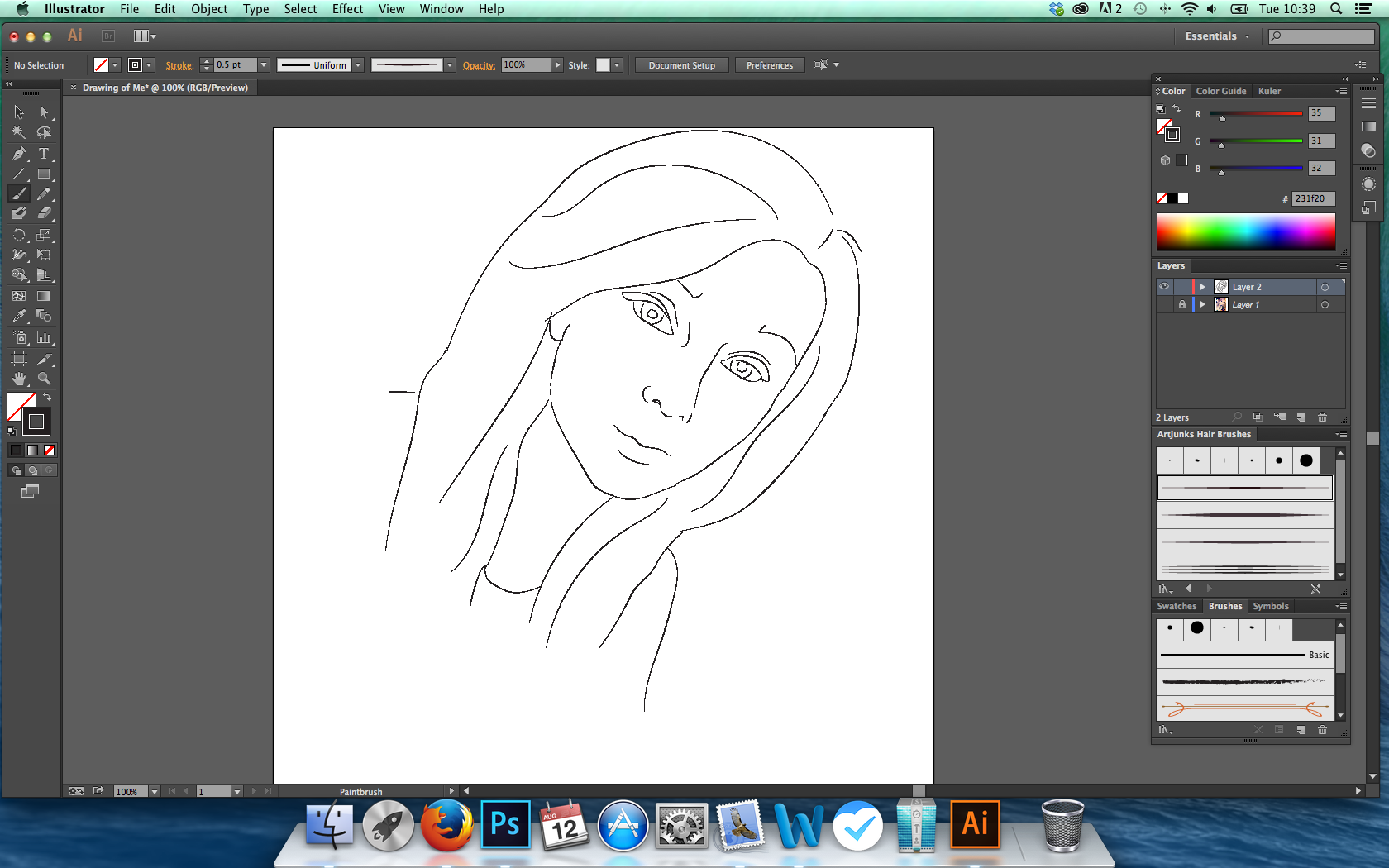The height and width of the screenshot is (868, 1389).
Task: Click the B blue color slider
Action: coord(1256,169)
